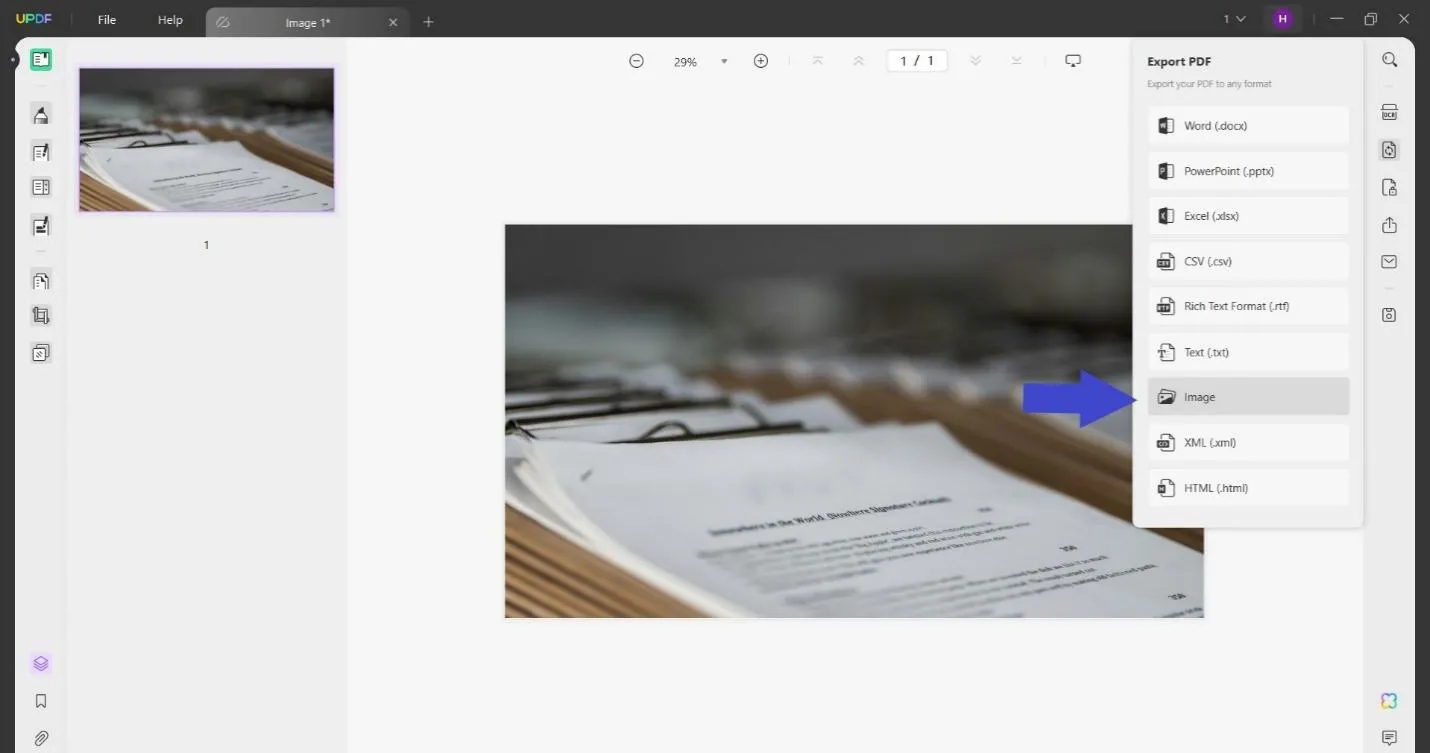This screenshot has height=753, width=1430.
Task: Click the Save as other icon
Action: pos(1389,315)
